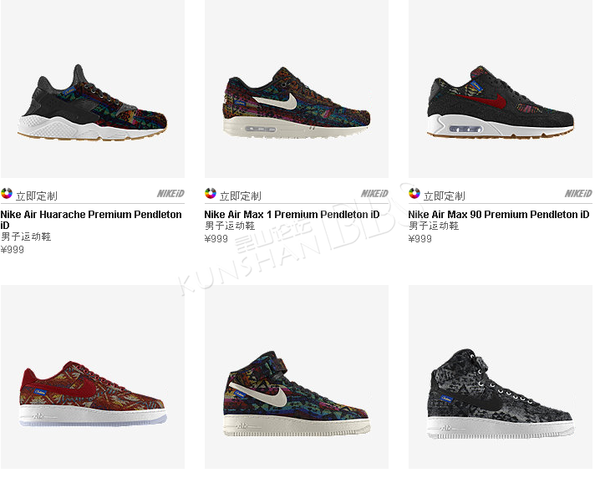
Task: Click NIKEiD logo below Air Max 90 shoe
Action: 579,194
